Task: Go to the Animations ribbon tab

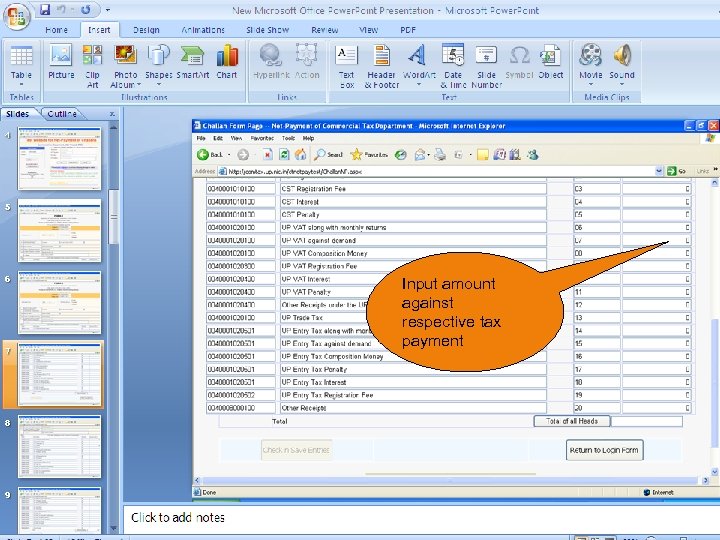Action: 203,30
